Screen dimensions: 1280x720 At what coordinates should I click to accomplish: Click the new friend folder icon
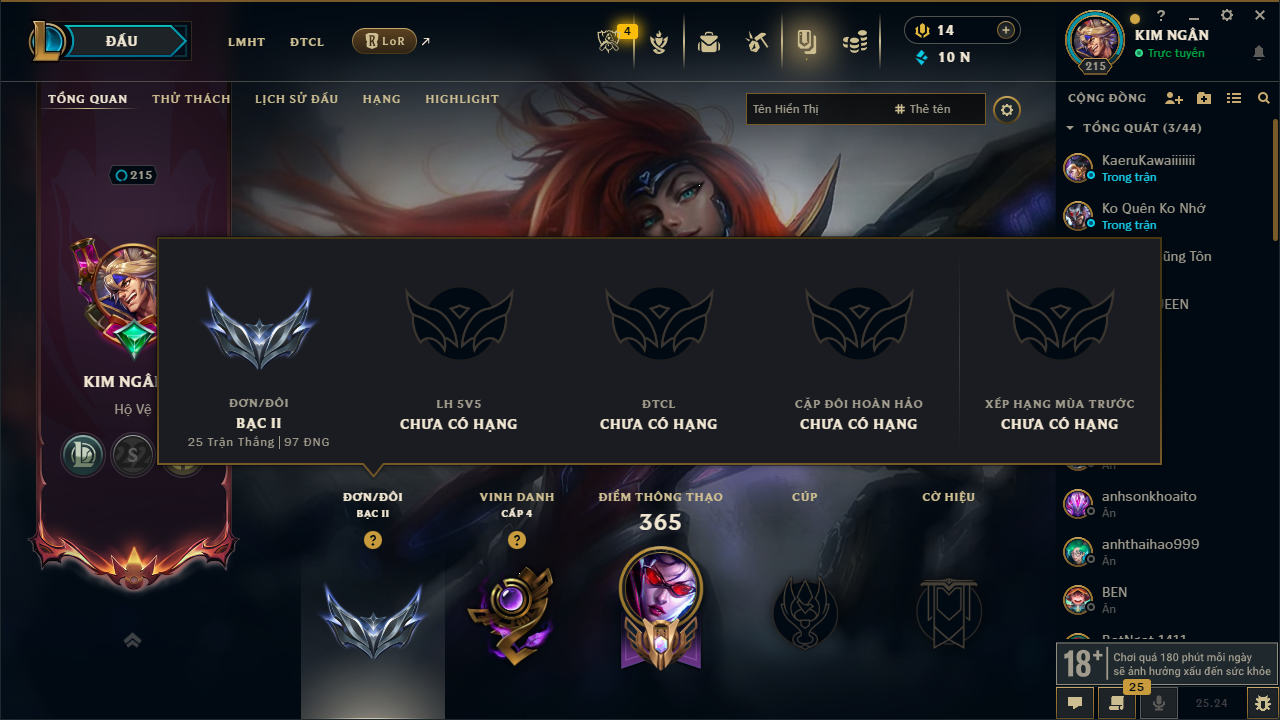1204,98
